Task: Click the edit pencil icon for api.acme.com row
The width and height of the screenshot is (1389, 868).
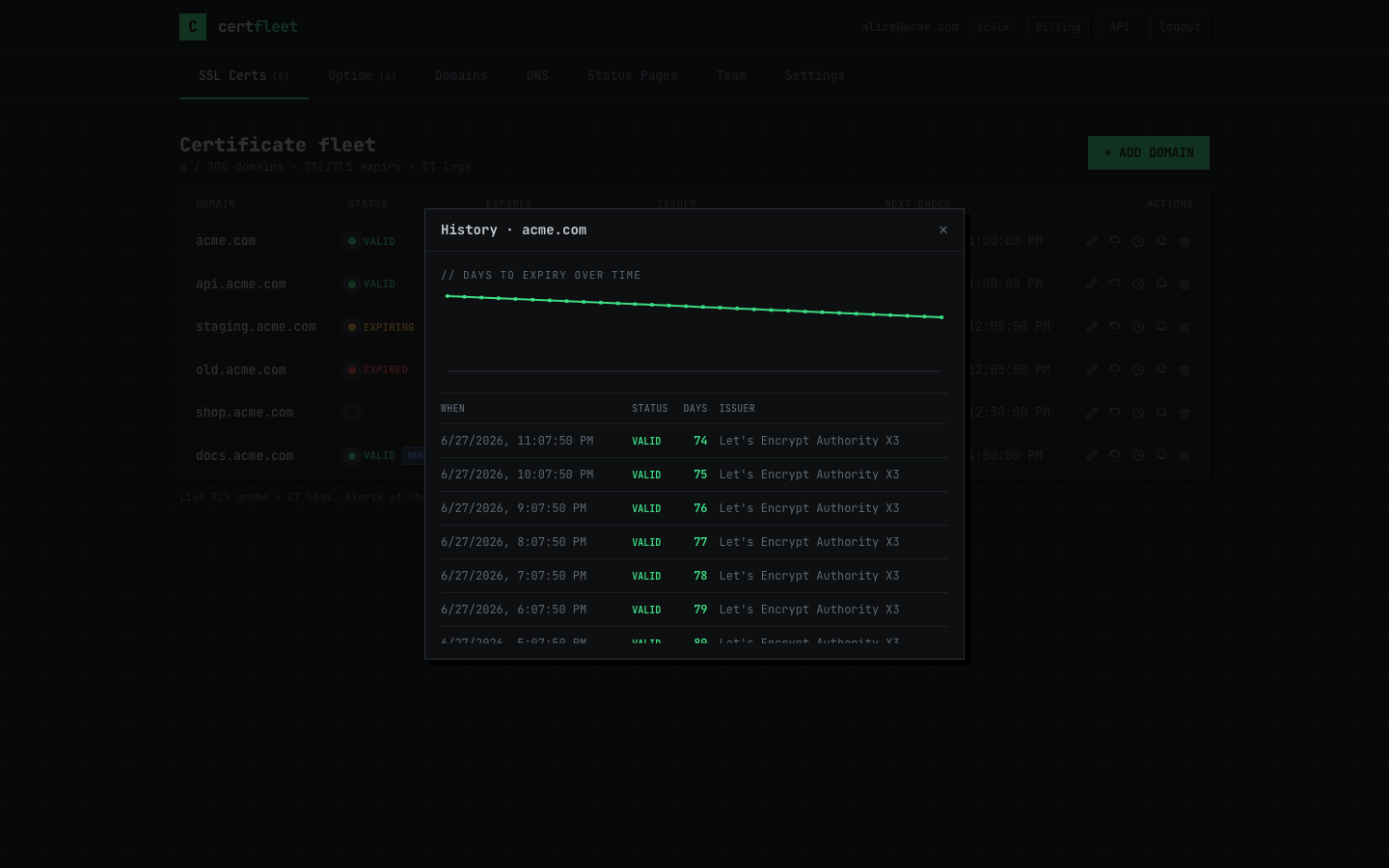Action: (x=1092, y=284)
